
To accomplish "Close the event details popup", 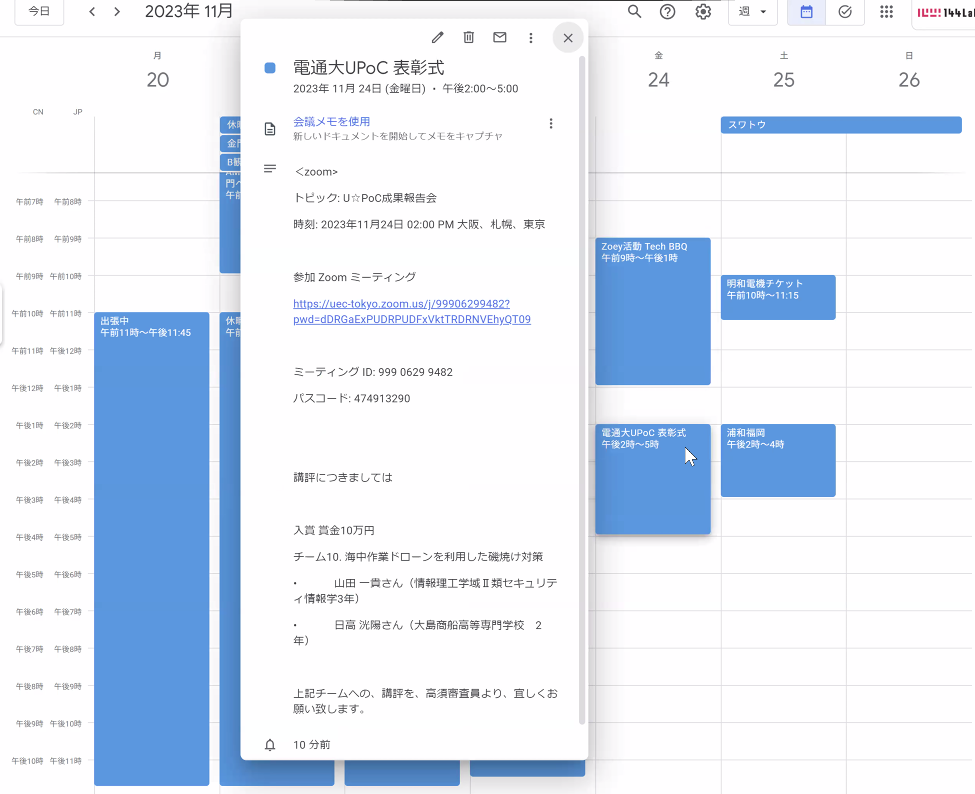I will (568, 37).
